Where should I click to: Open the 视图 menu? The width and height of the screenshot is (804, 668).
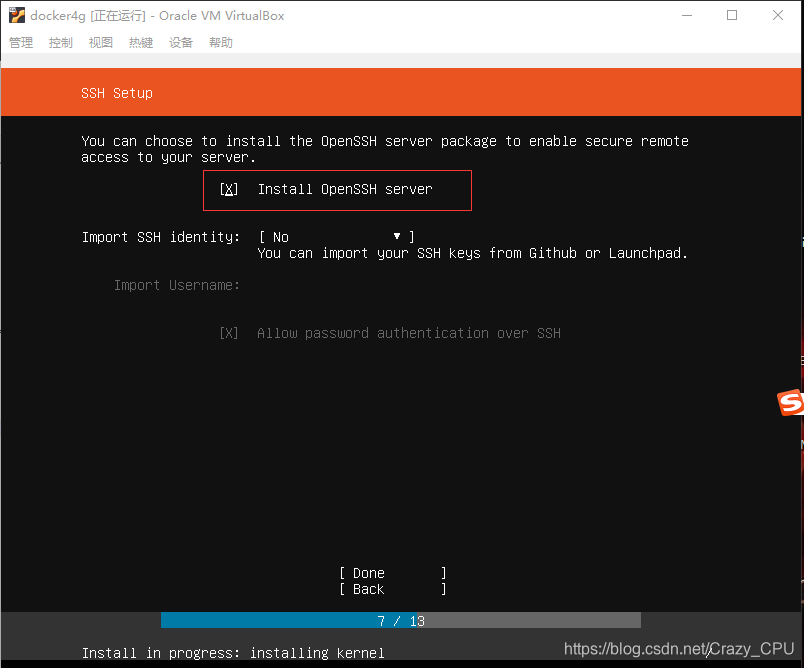[x=100, y=43]
